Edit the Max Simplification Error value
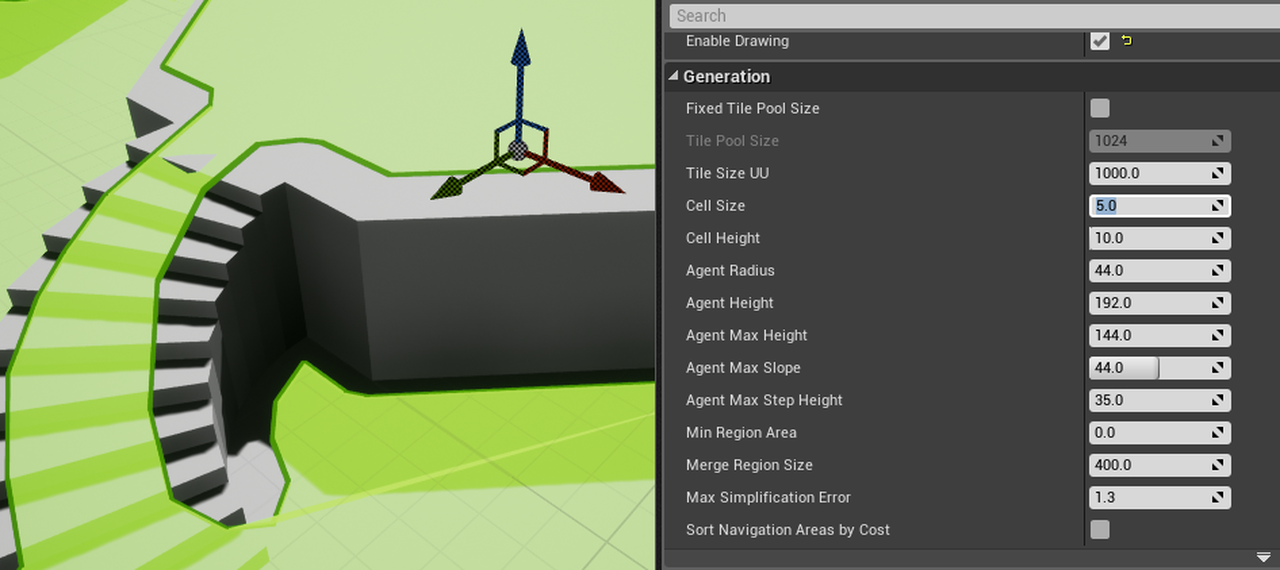The height and width of the screenshot is (570, 1280). [1148, 497]
